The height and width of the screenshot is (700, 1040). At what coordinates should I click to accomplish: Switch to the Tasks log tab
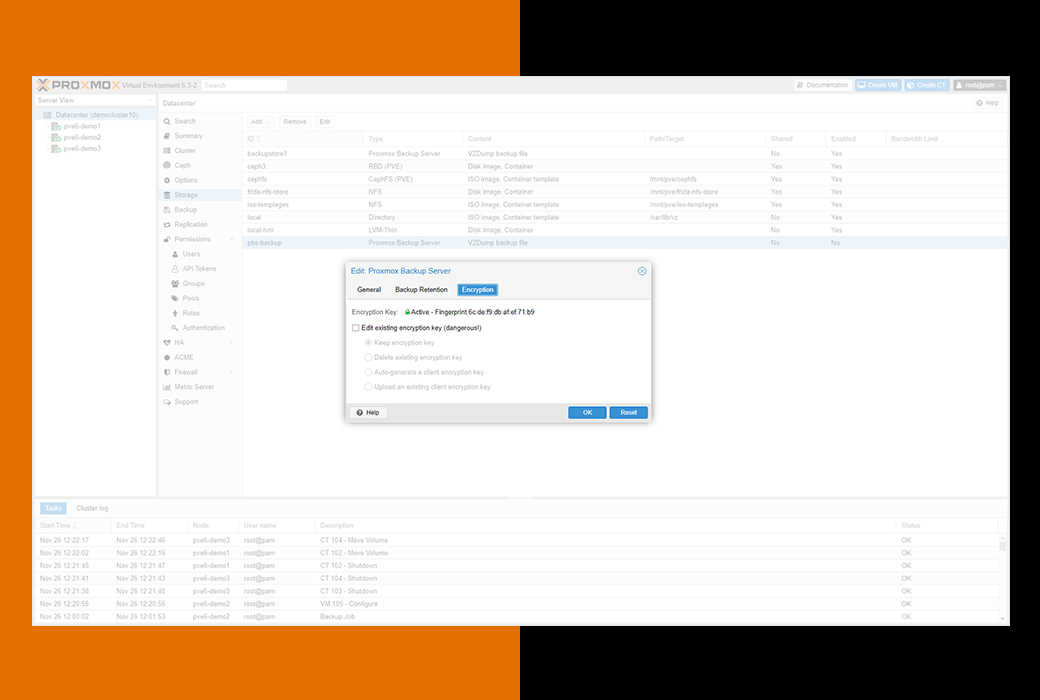(53, 508)
